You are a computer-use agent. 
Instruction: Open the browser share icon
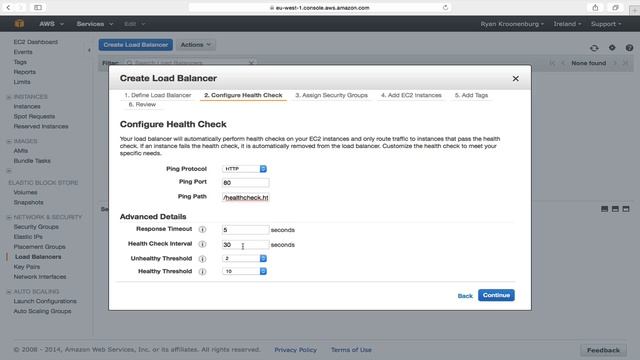pyautogui.click(x=596, y=7)
